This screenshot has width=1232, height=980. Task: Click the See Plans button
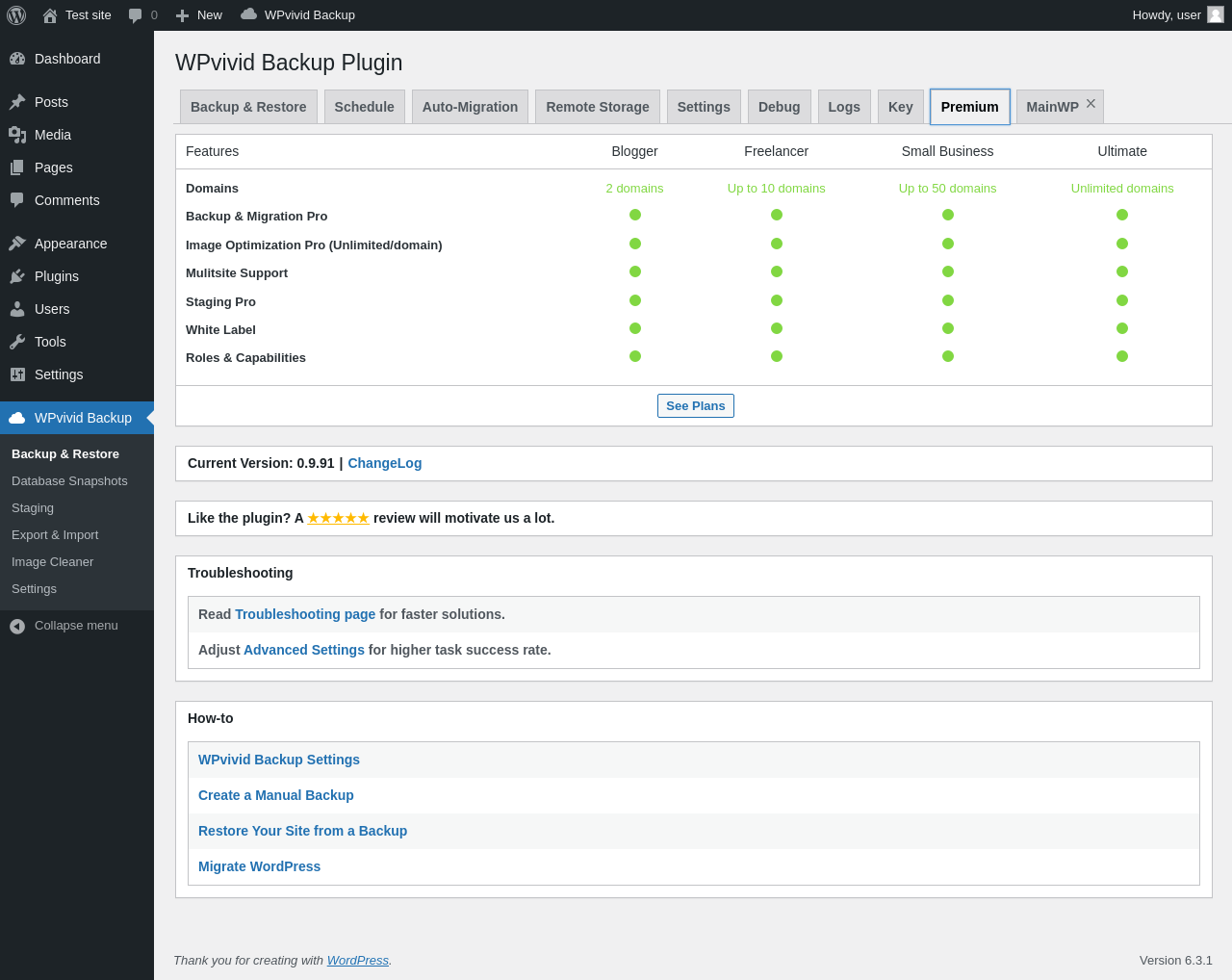tap(695, 405)
